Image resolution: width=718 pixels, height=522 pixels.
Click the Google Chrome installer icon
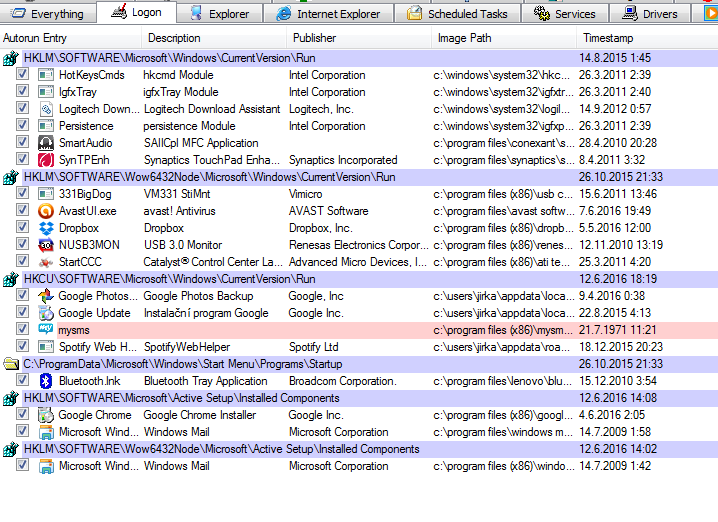[46, 415]
